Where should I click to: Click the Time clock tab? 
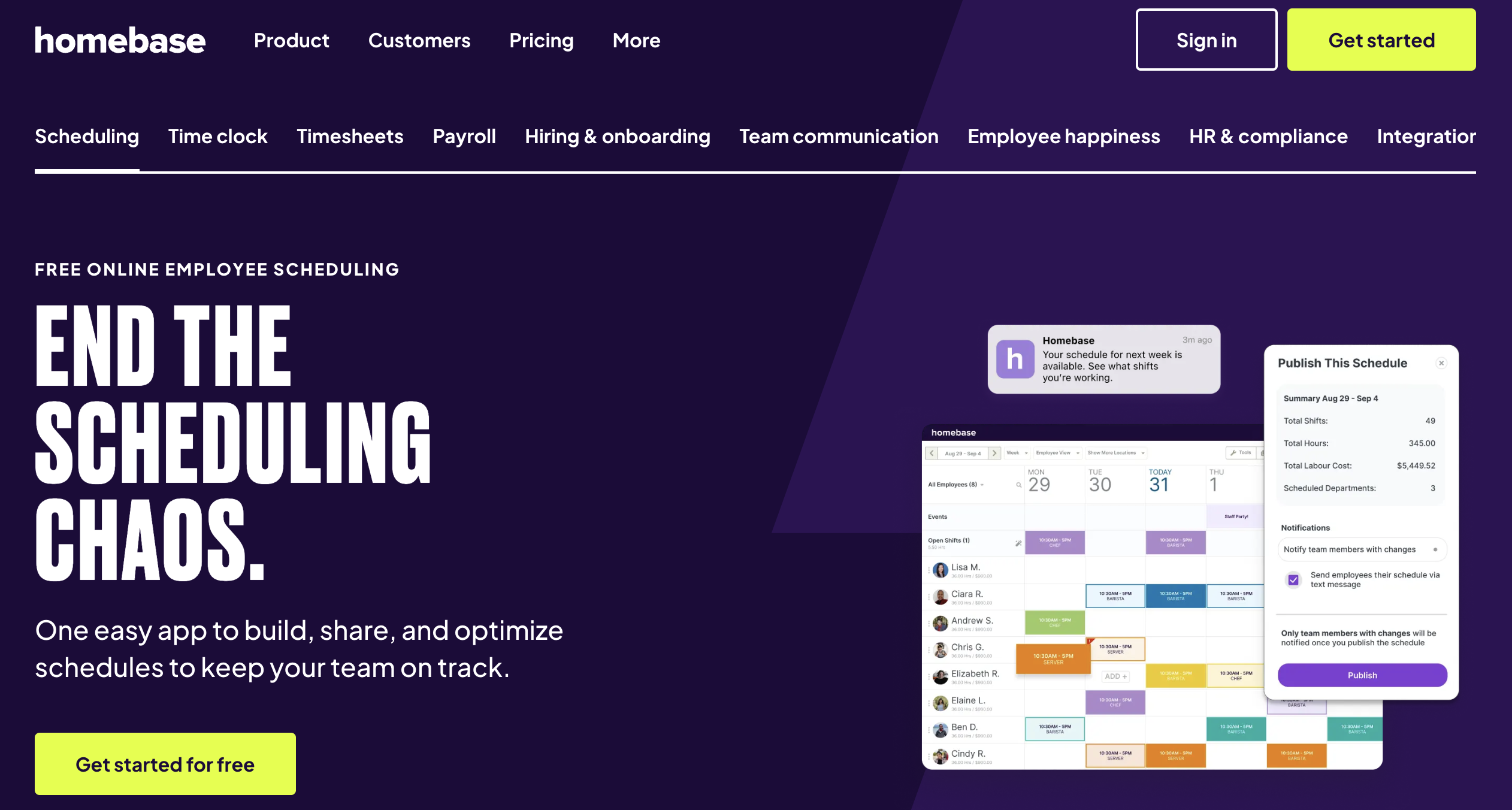[x=218, y=136]
